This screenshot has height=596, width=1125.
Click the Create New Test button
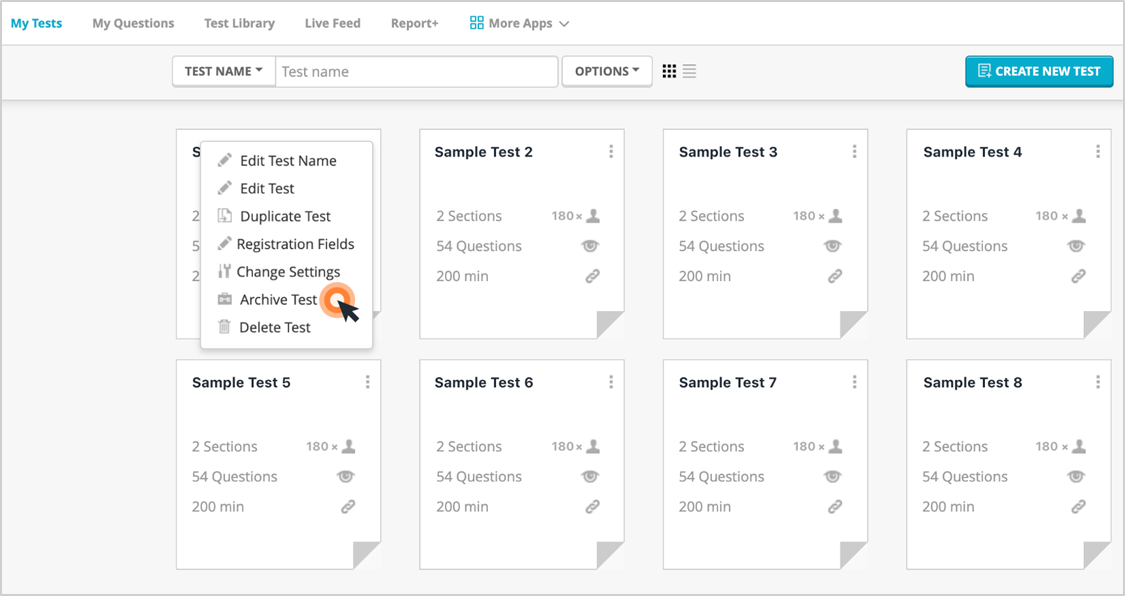pyautogui.click(x=1039, y=71)
